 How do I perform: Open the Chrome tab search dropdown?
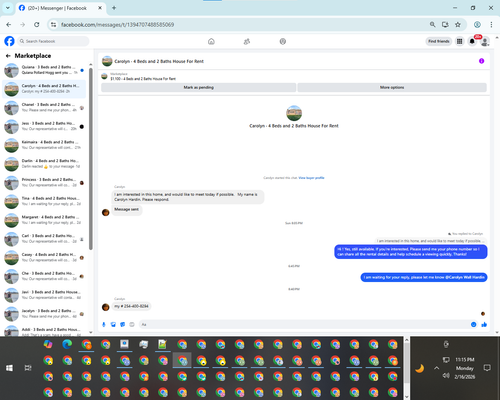point(8,8)
